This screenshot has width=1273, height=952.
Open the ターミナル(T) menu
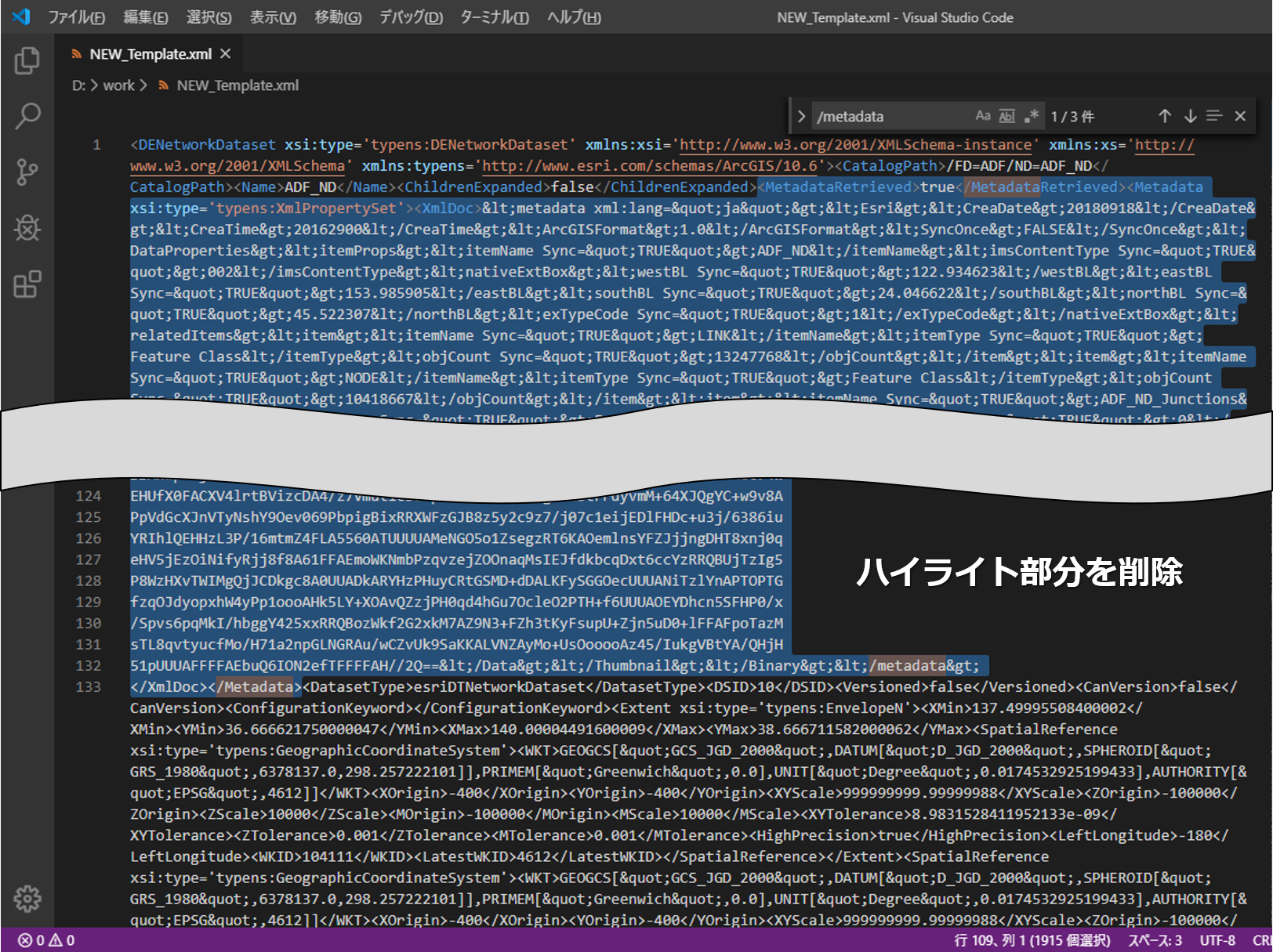[x=495, y=17]
